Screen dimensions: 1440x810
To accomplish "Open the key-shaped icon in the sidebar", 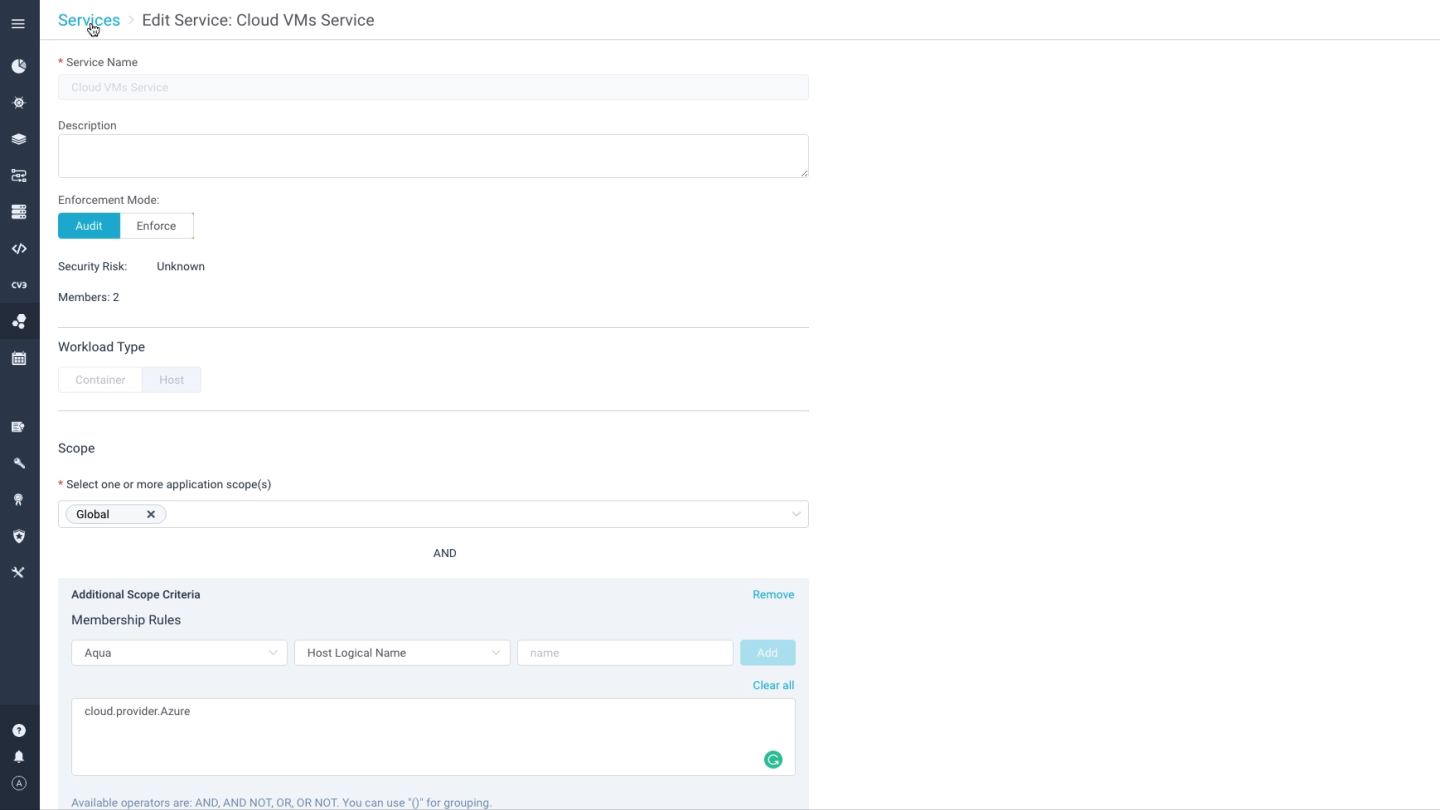I will 18,463.
